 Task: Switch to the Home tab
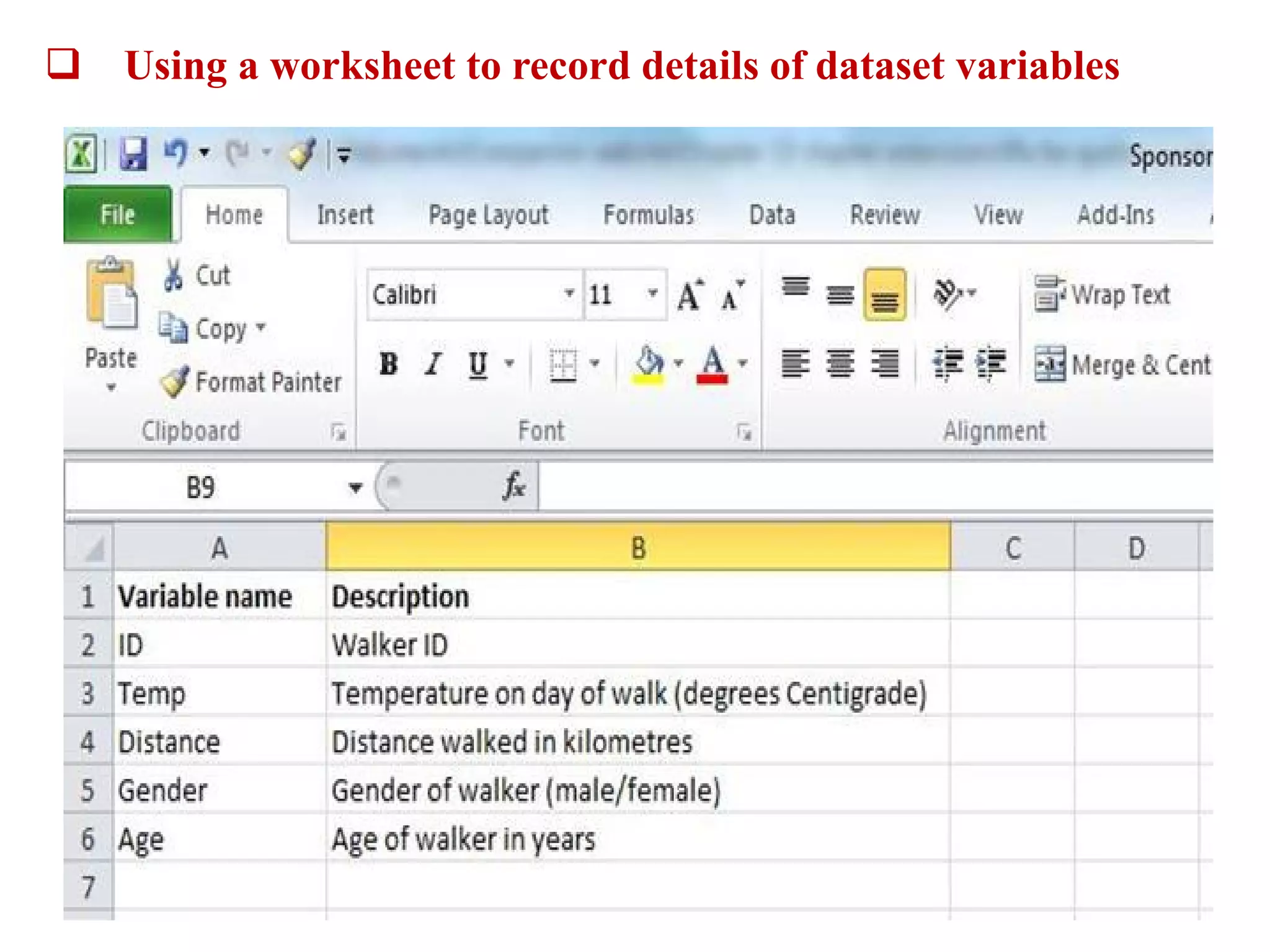pyautogui.click(x=234, y=215)
